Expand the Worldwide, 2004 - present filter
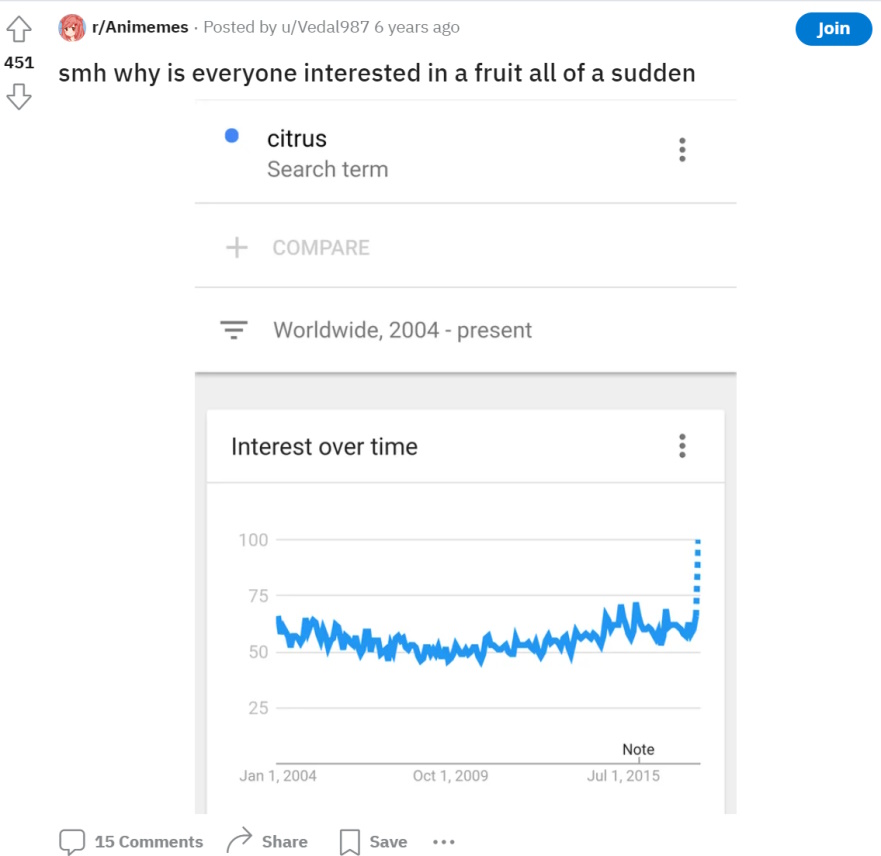The width and height of the screenshot is (881, 856). coord(465,330)
